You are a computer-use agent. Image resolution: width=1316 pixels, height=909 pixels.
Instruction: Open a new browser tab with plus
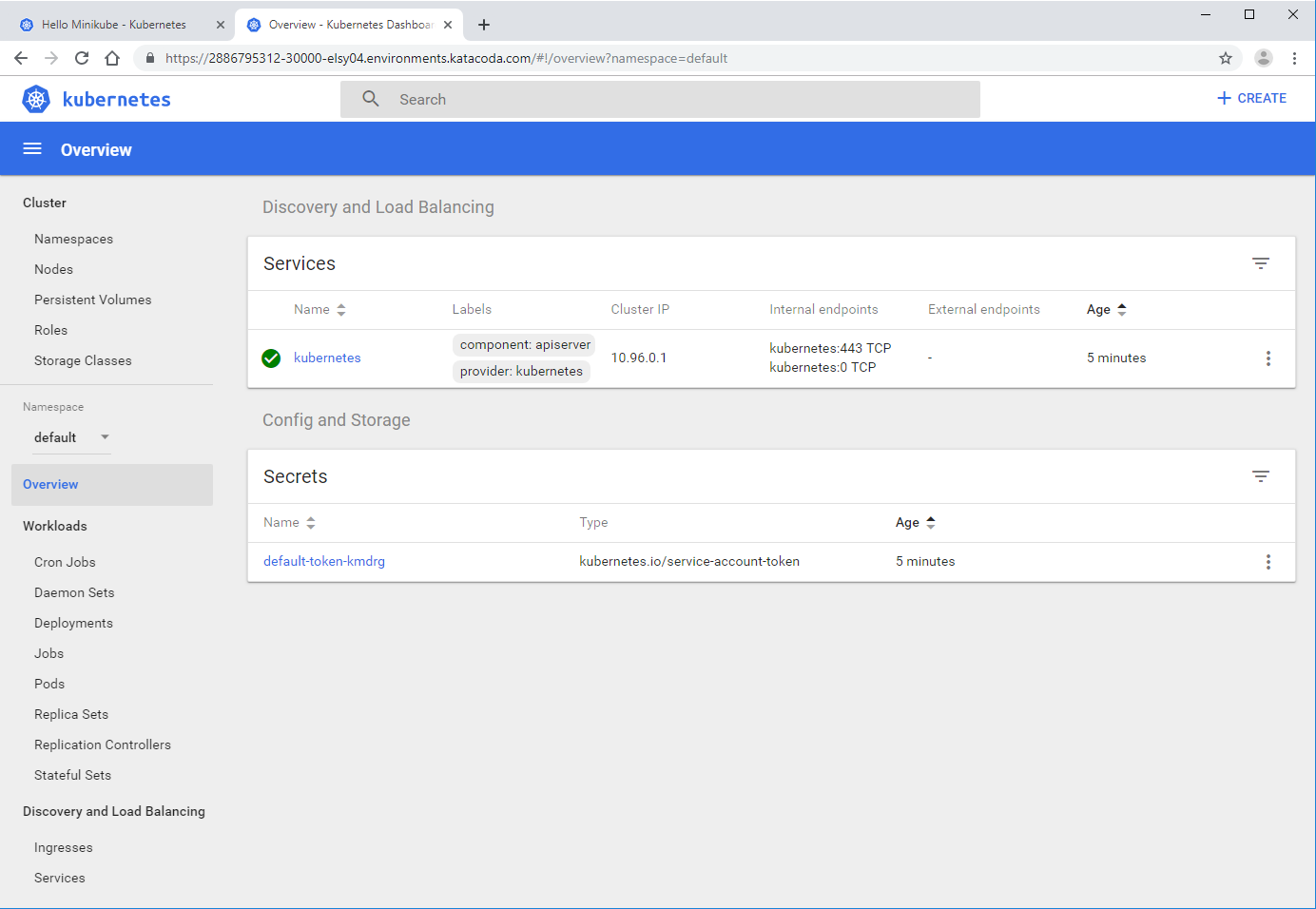(484, 25)
